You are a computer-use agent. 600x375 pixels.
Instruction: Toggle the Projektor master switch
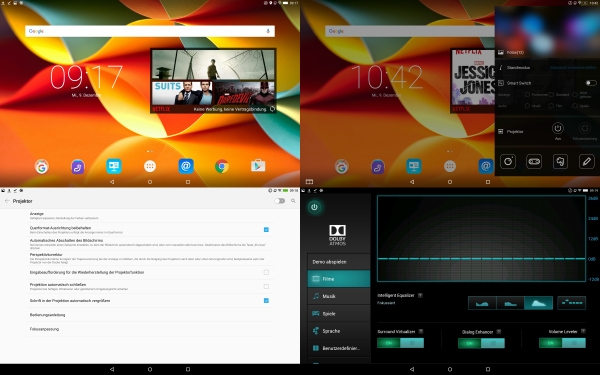pos(280,201)
